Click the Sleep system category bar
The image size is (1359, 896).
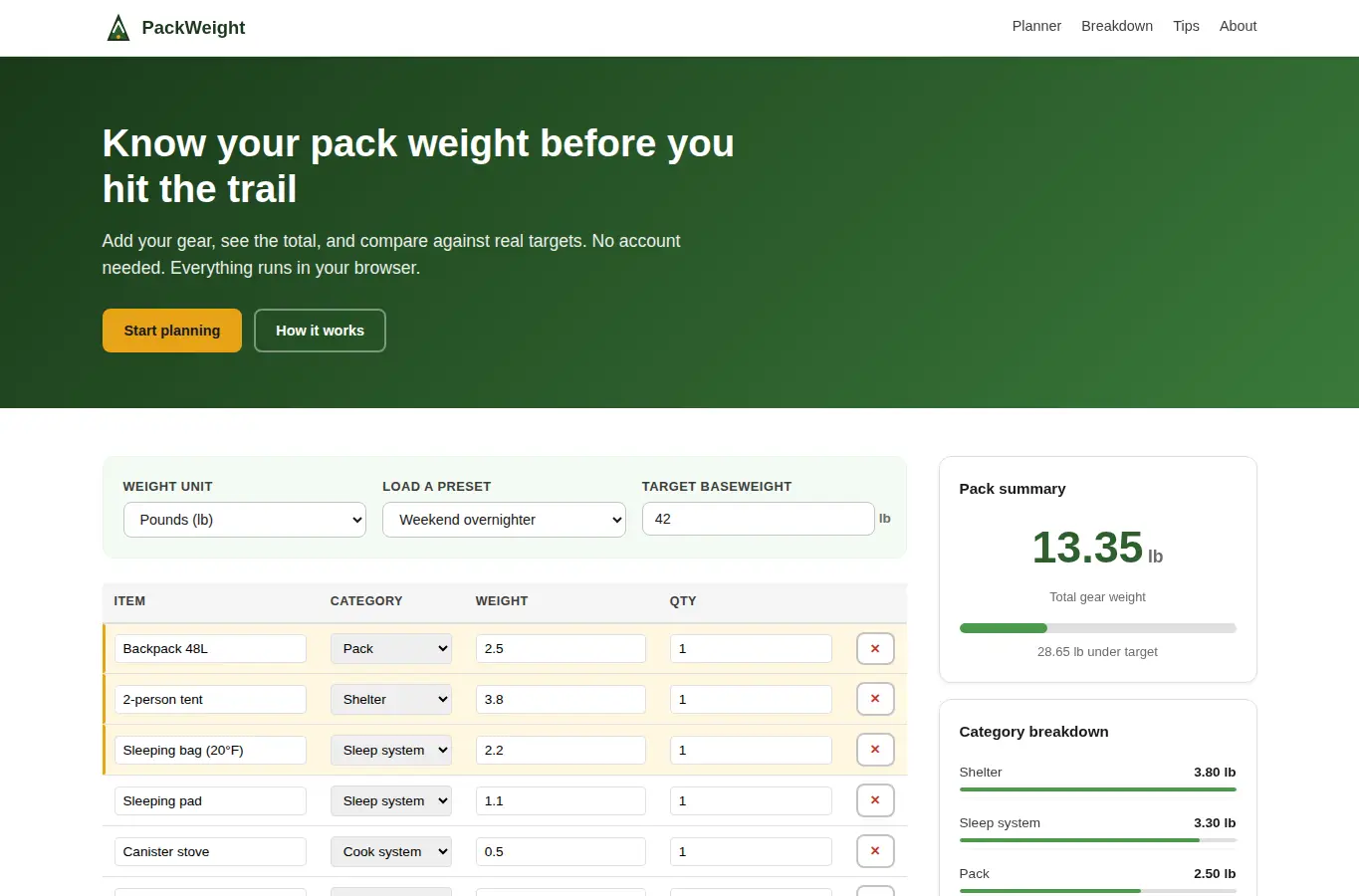[x=1097, y=840]
